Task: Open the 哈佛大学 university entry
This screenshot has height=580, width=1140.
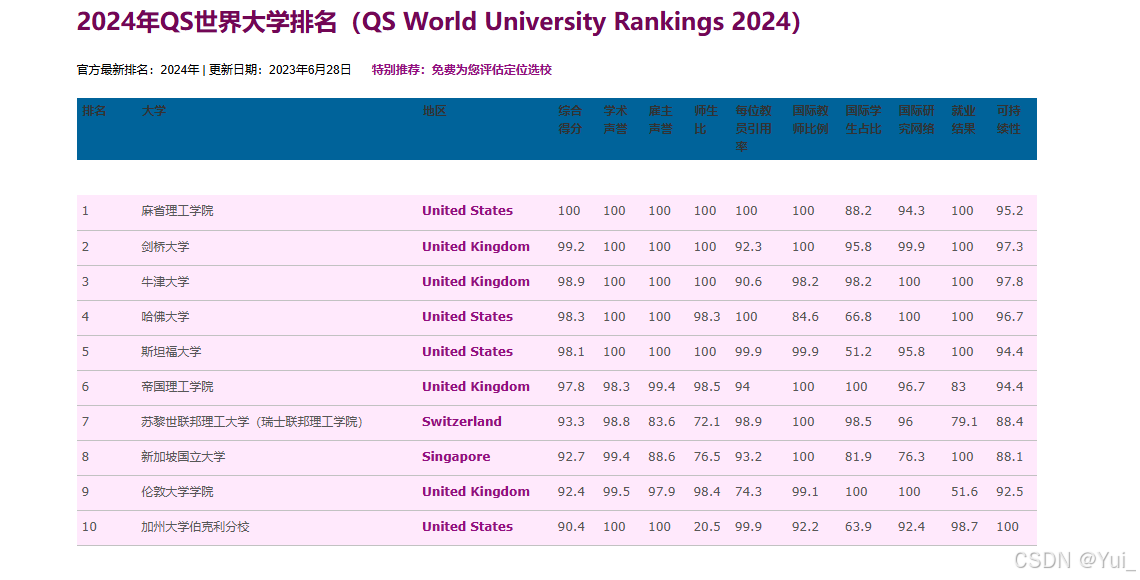Action: tap(165, 316)
